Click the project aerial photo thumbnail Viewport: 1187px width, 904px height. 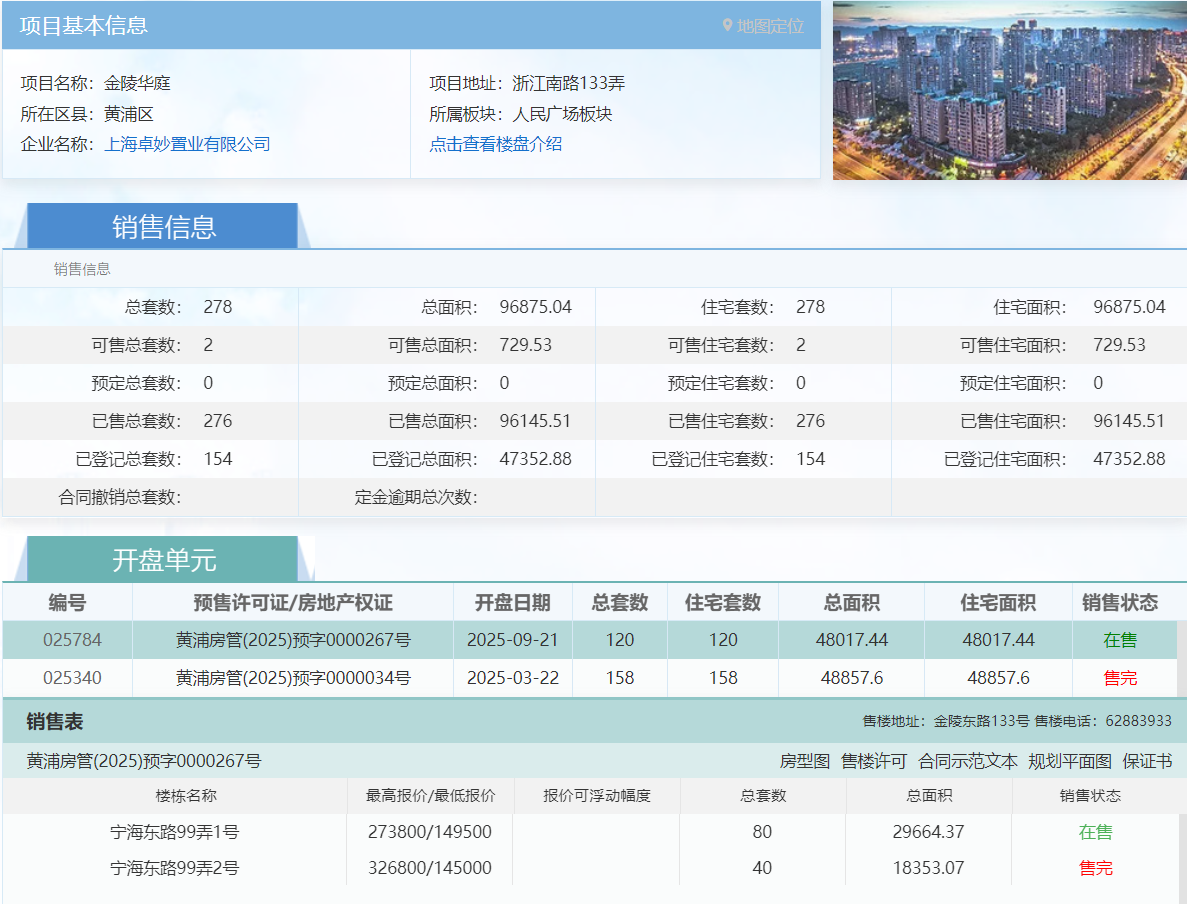pos(1009,89)
